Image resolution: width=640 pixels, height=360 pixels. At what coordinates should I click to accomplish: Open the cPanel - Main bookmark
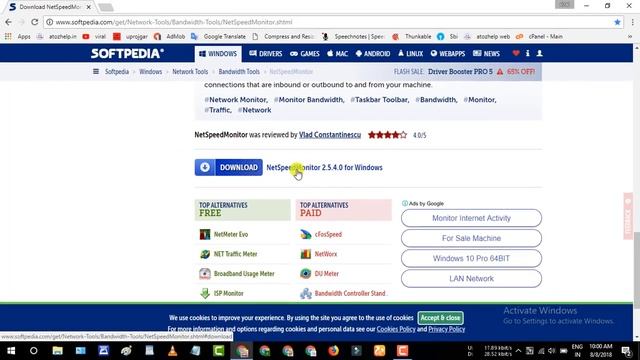[x=539, y=36]
